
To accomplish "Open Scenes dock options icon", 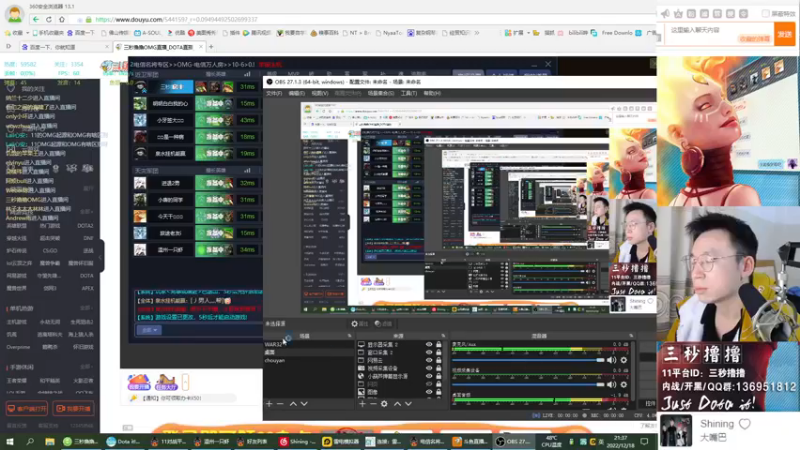I will click(349, 336).
